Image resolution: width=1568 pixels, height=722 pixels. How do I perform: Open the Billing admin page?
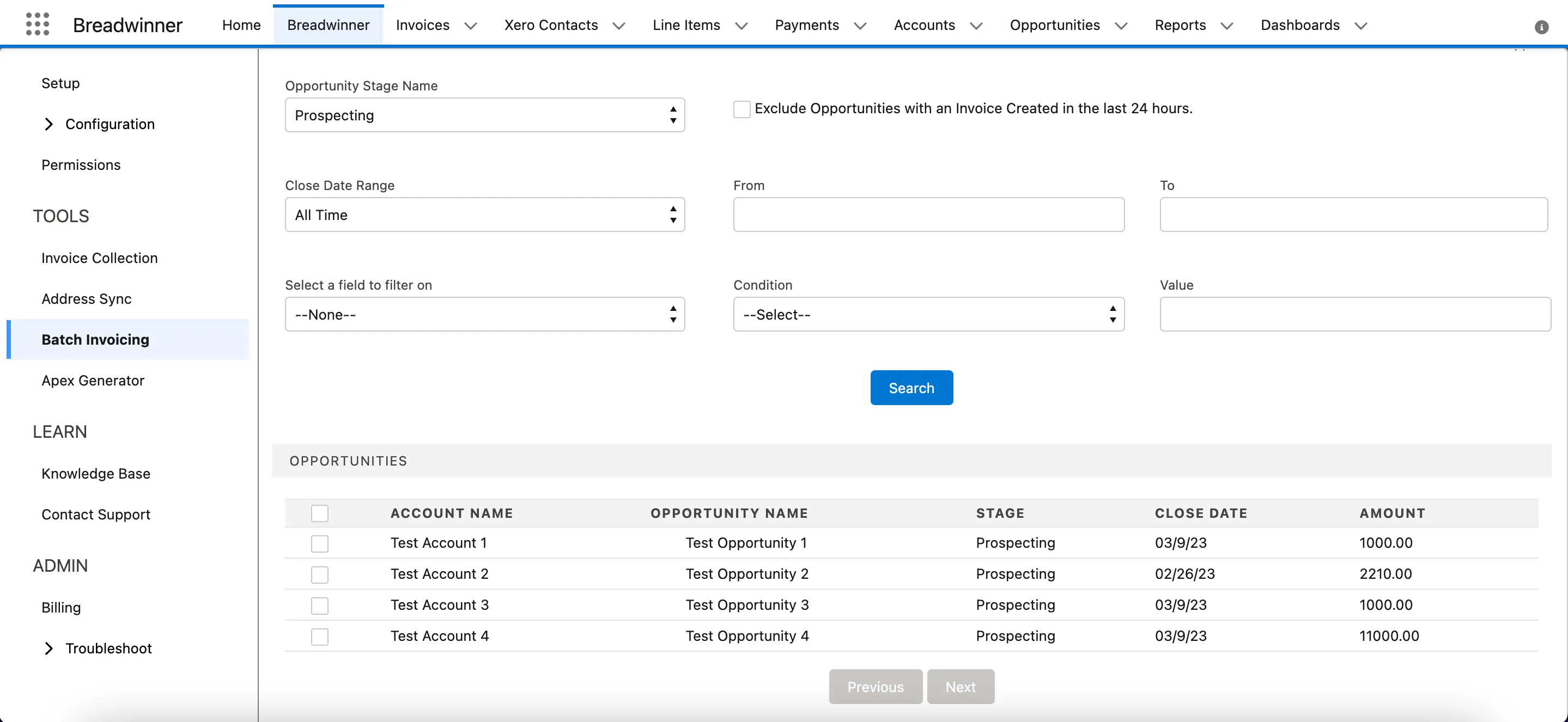coord(61,607)
